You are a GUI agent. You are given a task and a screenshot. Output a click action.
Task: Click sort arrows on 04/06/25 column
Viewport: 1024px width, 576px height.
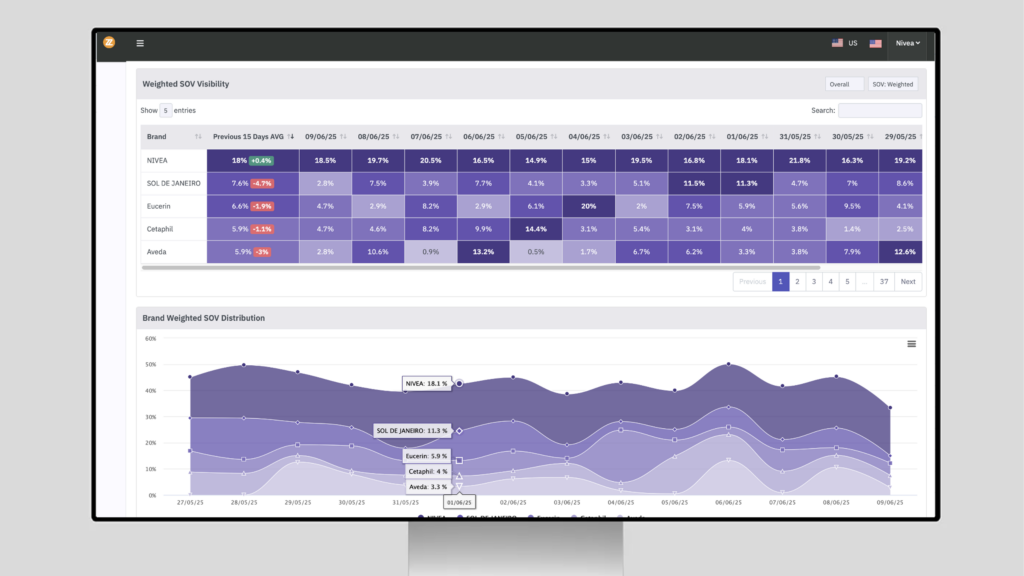[606, 136]
